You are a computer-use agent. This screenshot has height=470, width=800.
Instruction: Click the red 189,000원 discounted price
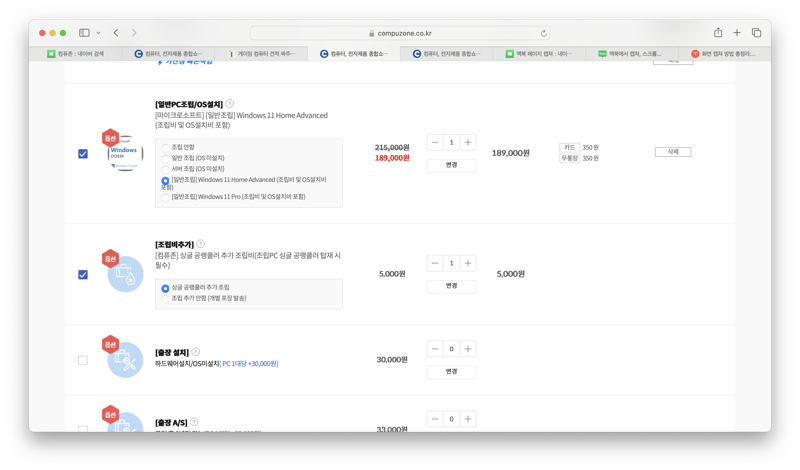tap(392, 158)
